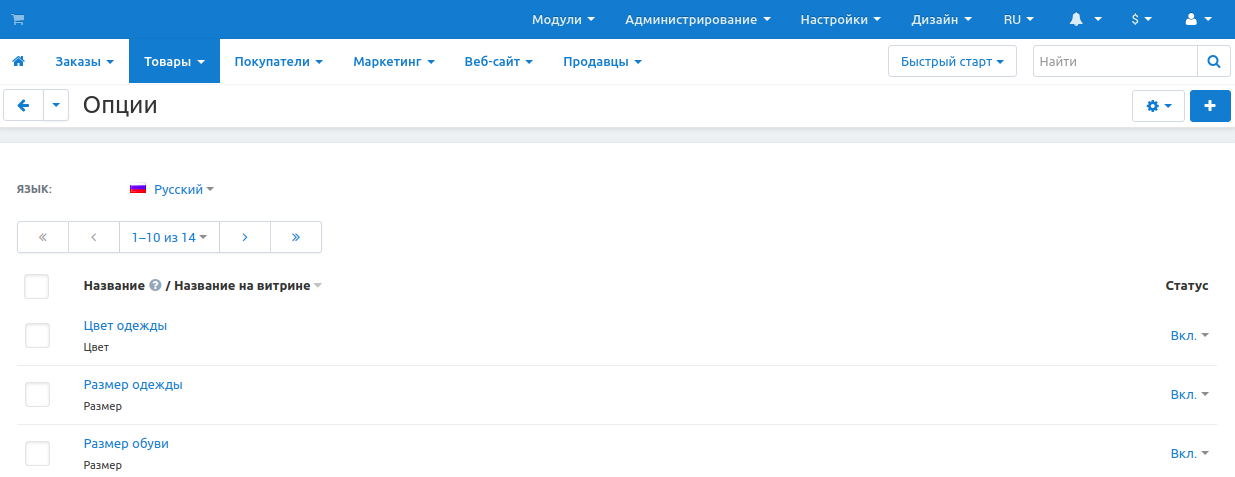Add a new option with plus button
1235x477 pixels.
coord(1210,106)
